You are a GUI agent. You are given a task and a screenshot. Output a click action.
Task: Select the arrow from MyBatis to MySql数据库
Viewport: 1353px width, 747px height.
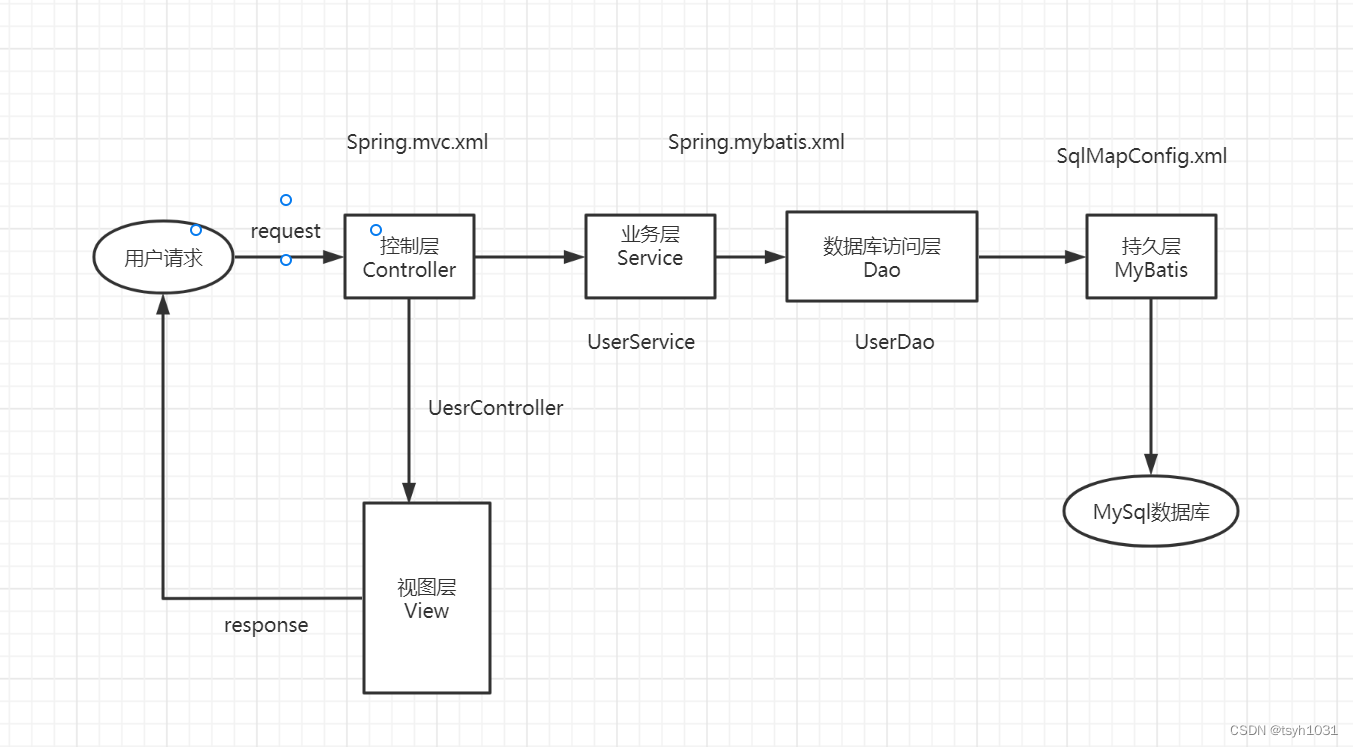[1151, 390]
